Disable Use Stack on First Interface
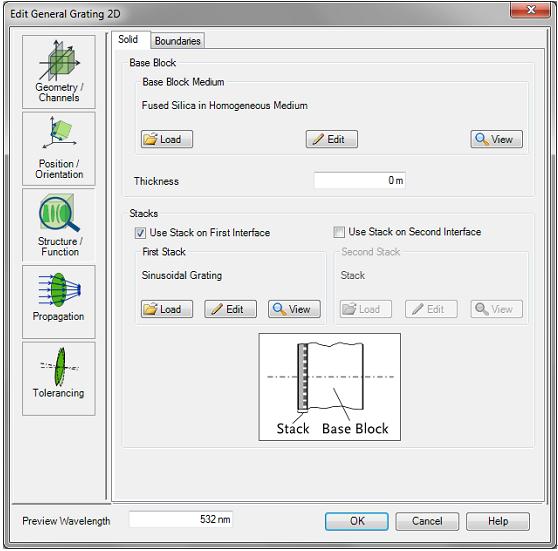 [x=140, y=233]
